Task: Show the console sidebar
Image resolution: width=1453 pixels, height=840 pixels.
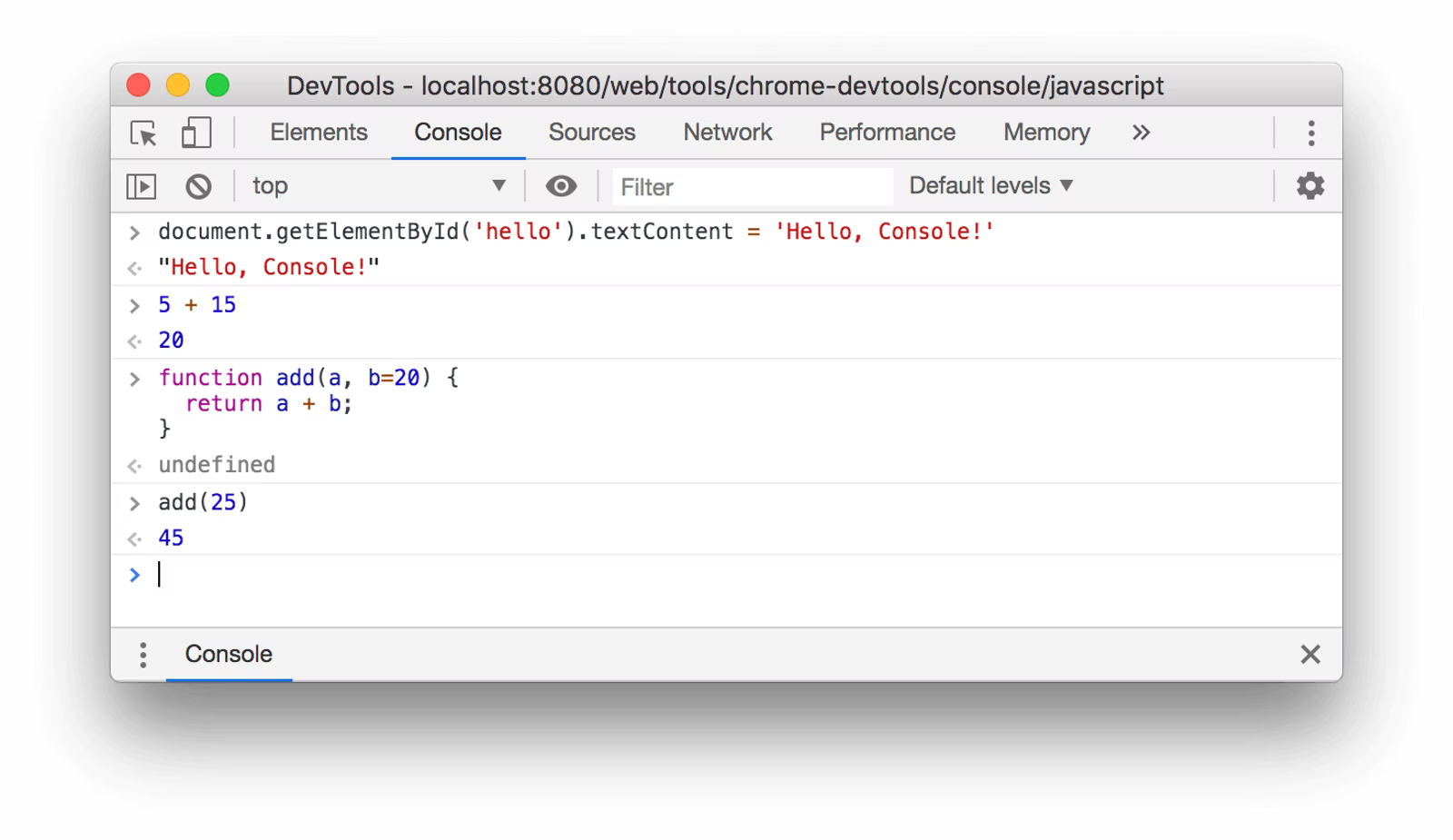Action: point(142,186)
